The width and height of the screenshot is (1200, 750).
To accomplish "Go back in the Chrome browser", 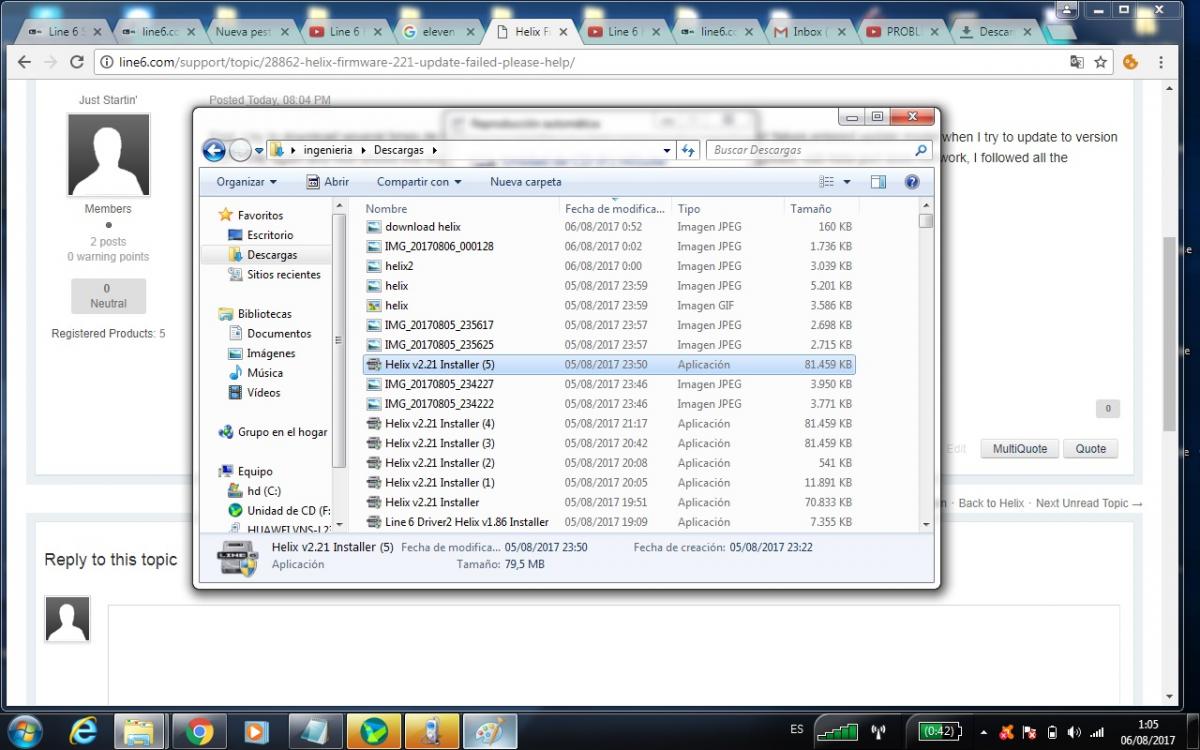I will [x=24, y=62].
